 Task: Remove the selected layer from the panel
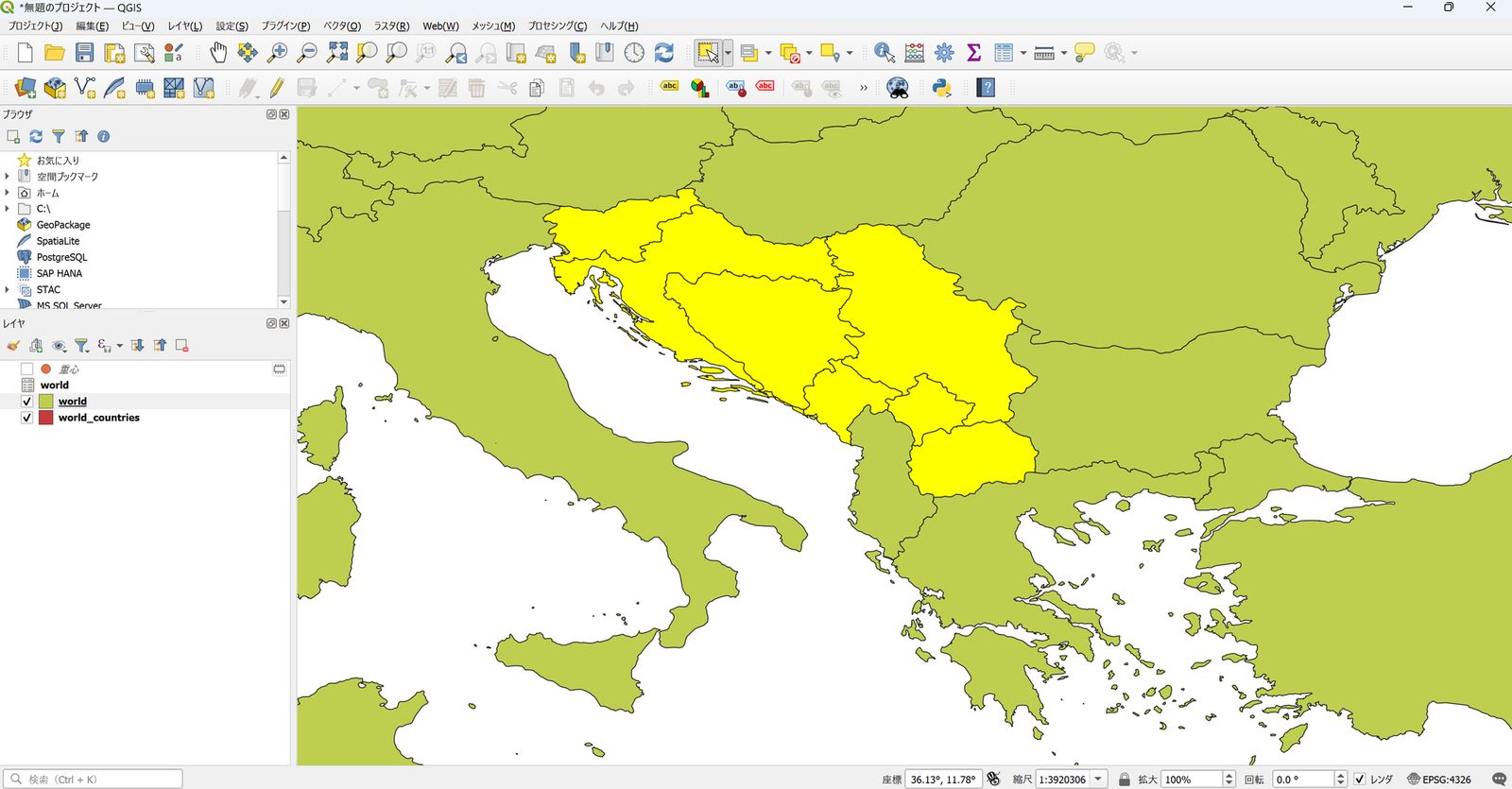click(x=181, y=346)
